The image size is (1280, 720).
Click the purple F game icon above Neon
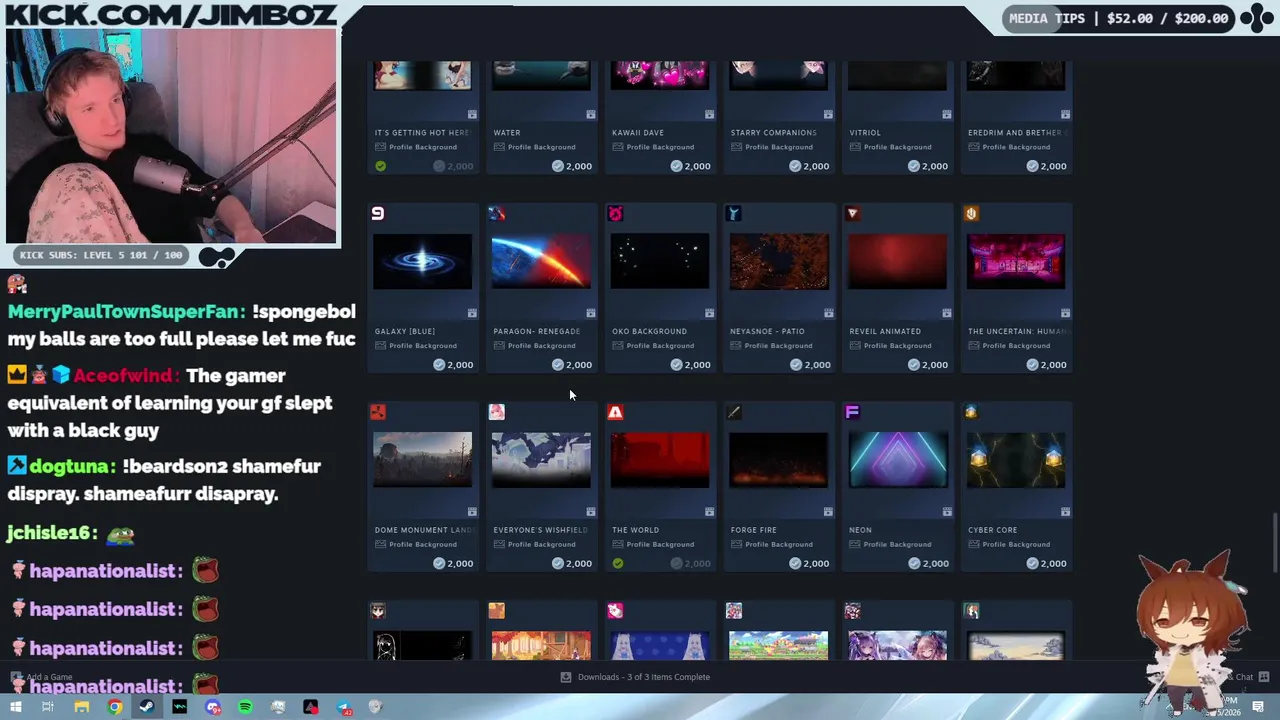852,412
